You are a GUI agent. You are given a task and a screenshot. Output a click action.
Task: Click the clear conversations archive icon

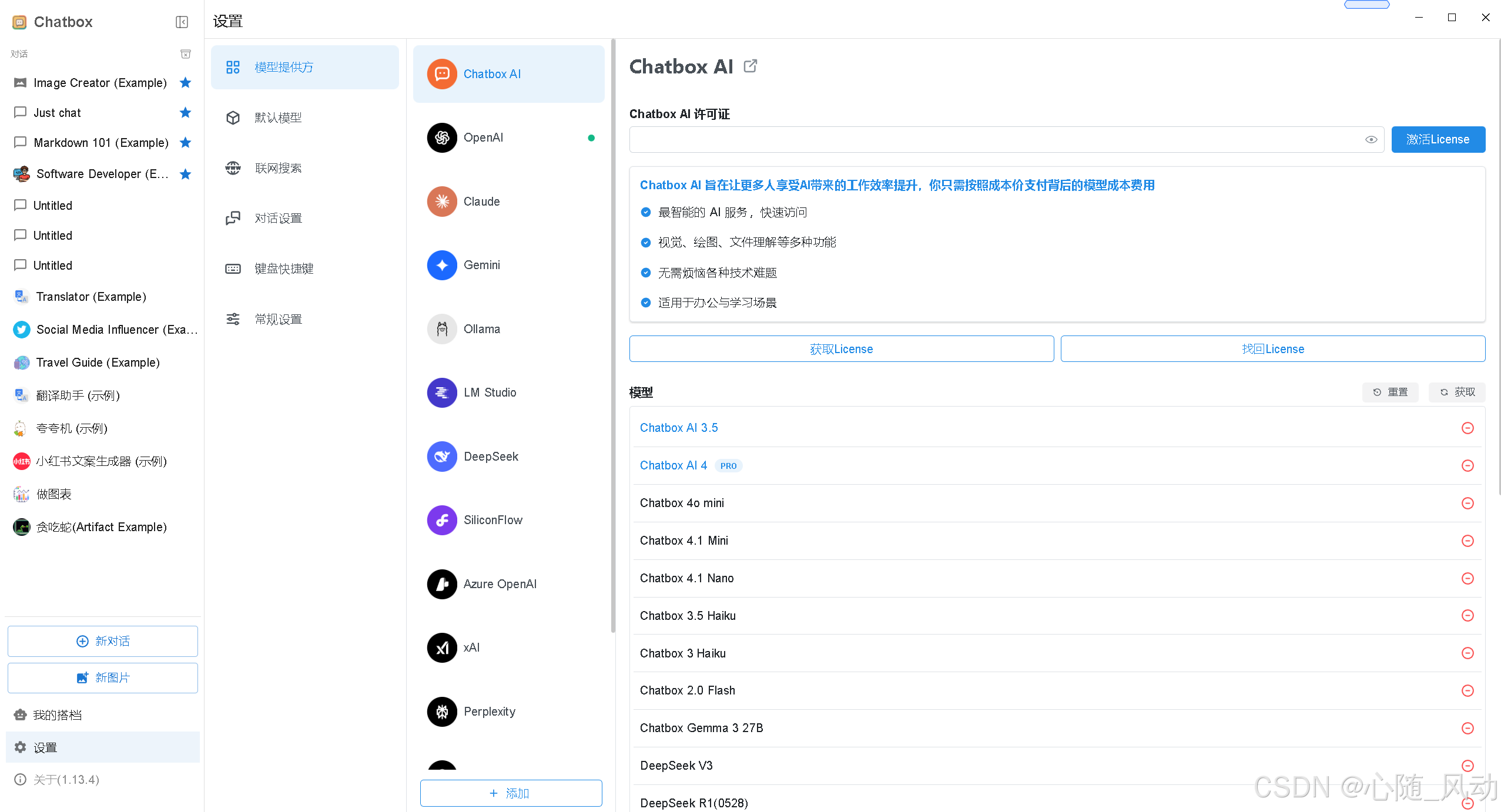tap(185, 54)
